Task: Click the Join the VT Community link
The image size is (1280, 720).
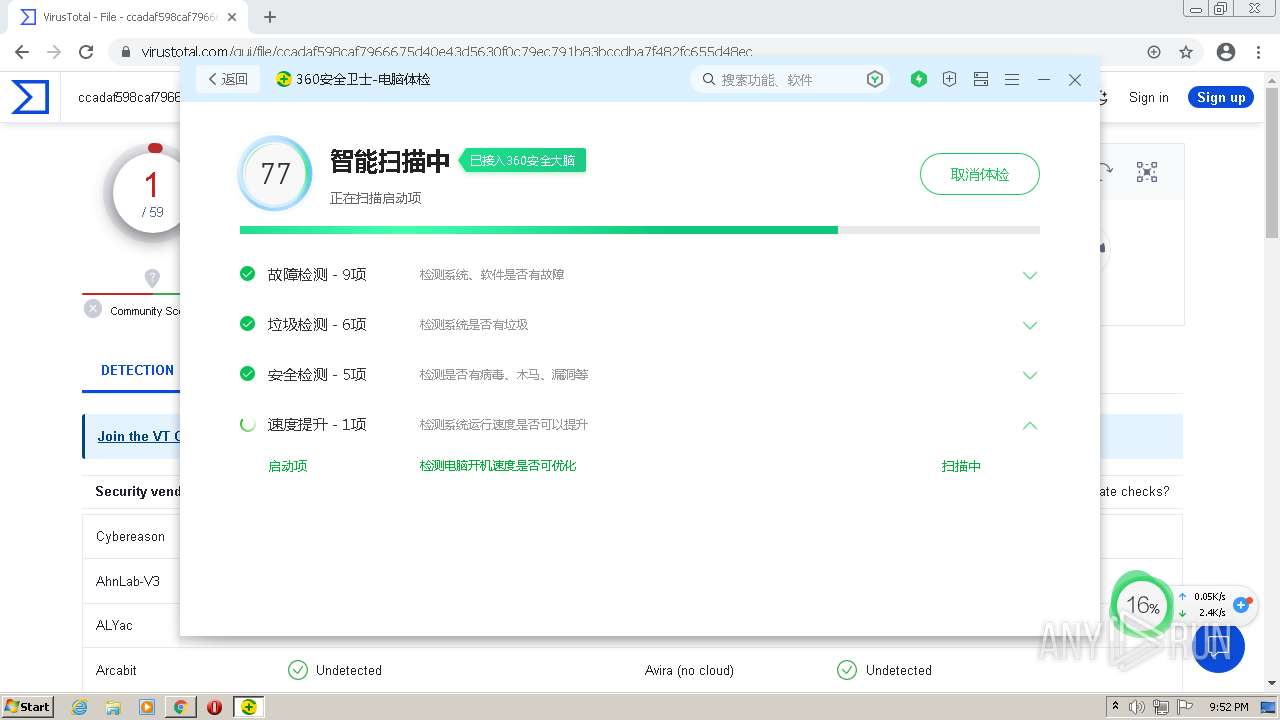Action: click(139, 436)
